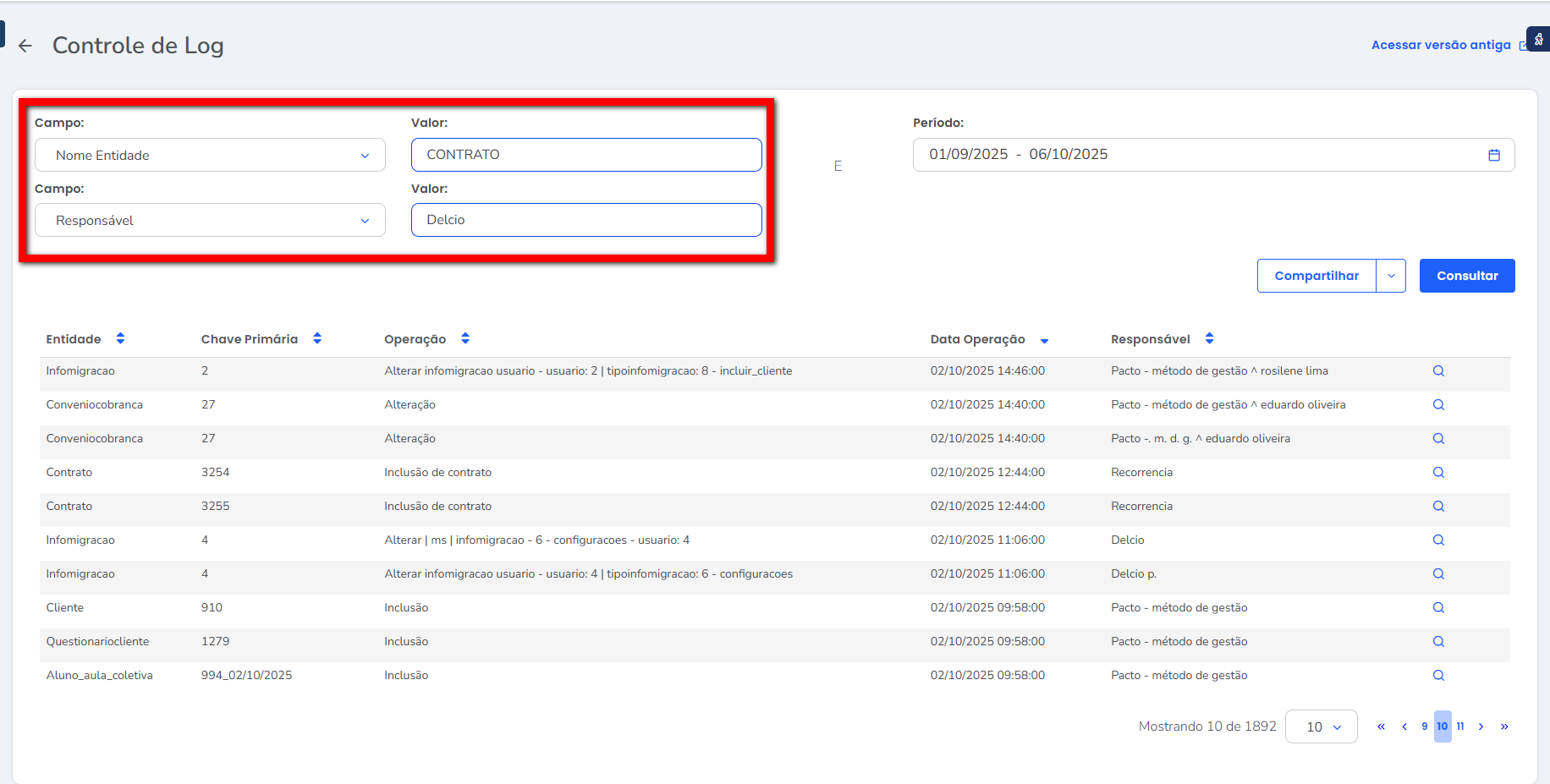The image size is (1550, 784).
Task: Sort table by Data Operação
Action: (x=1044, y=341)
